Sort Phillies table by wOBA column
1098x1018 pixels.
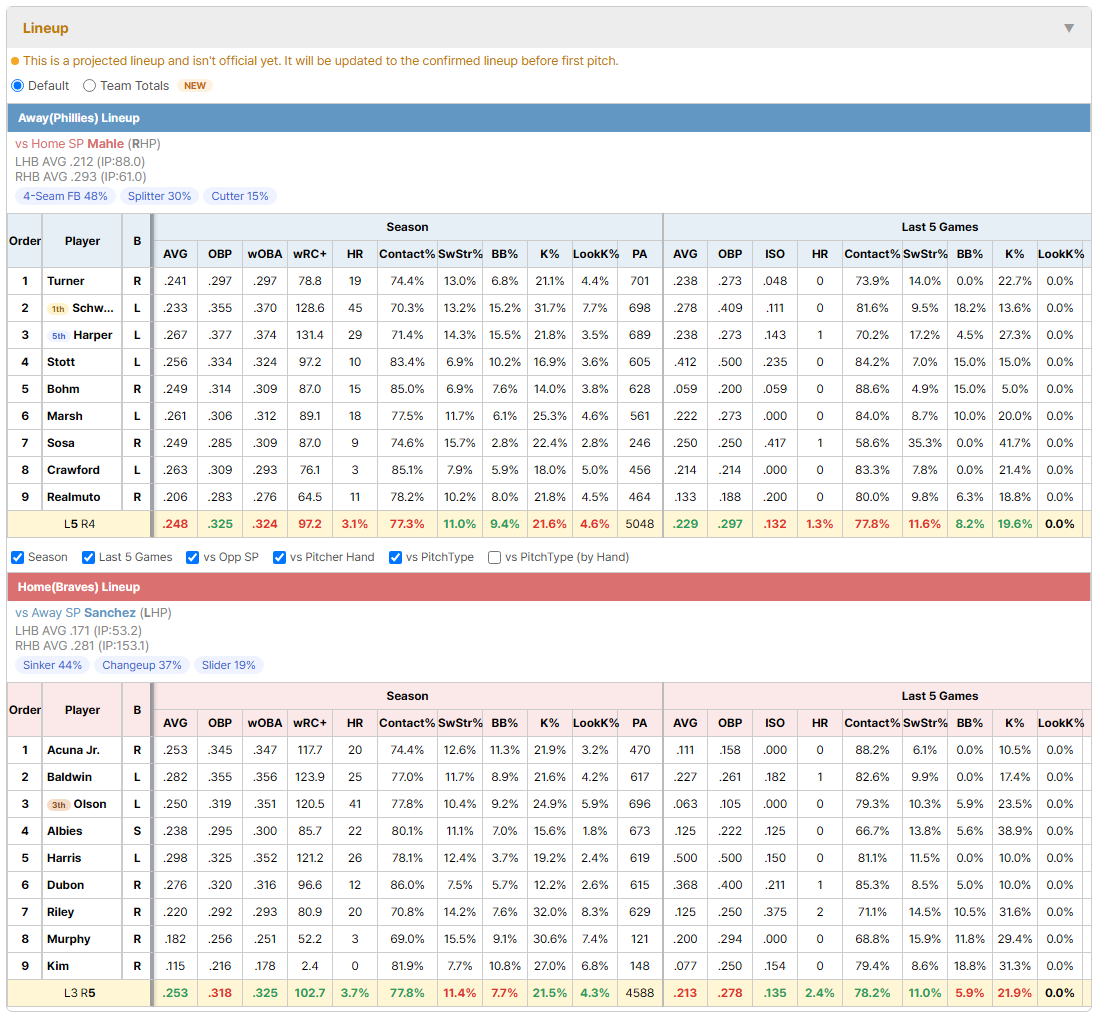[265, 254]
